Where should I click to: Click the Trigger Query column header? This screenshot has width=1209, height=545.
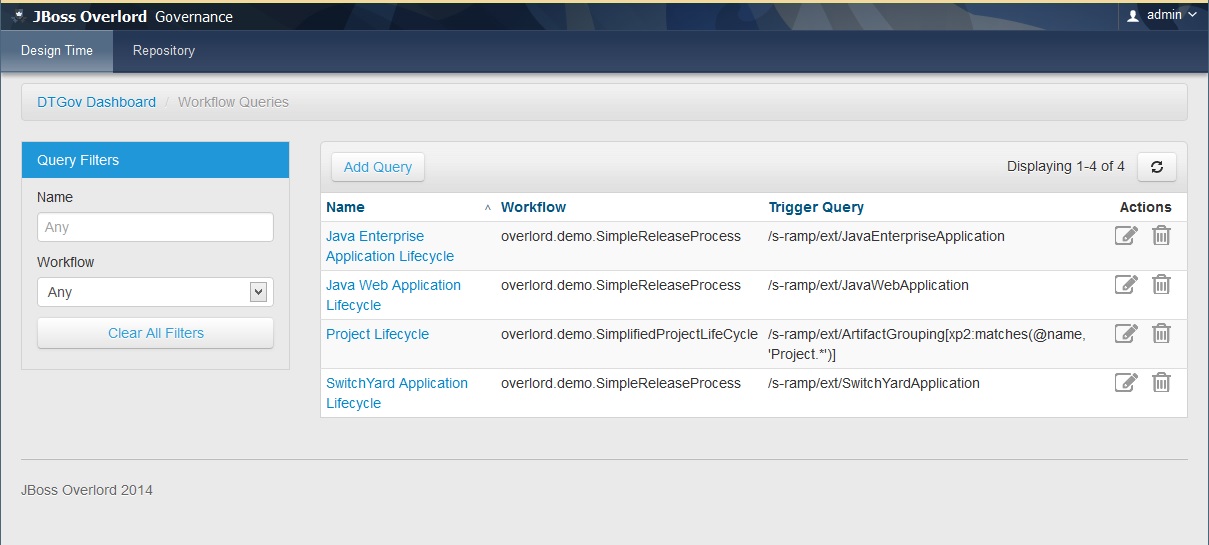(816, 207)
